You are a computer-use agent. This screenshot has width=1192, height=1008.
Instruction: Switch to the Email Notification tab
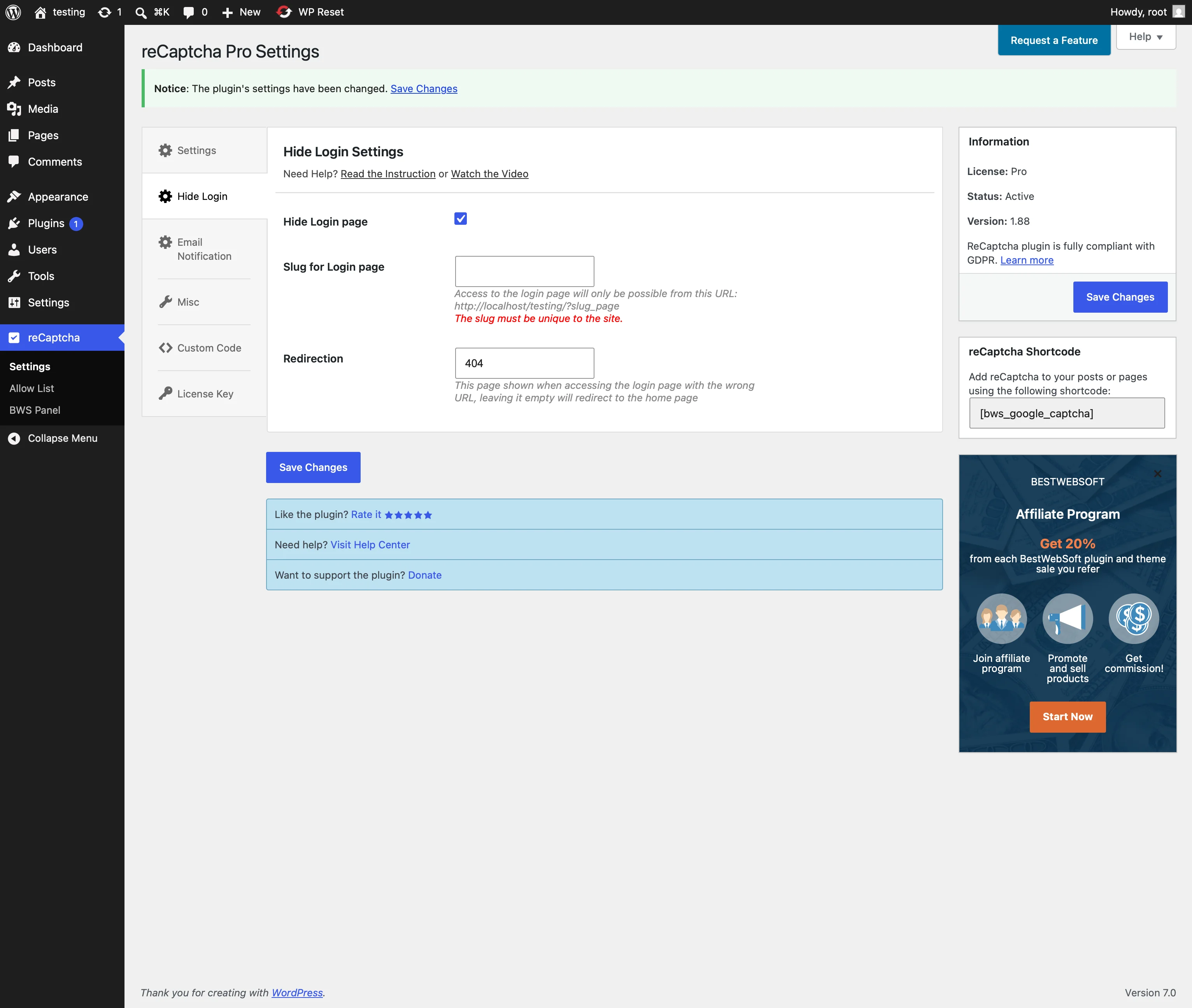(x=204, y=249)
